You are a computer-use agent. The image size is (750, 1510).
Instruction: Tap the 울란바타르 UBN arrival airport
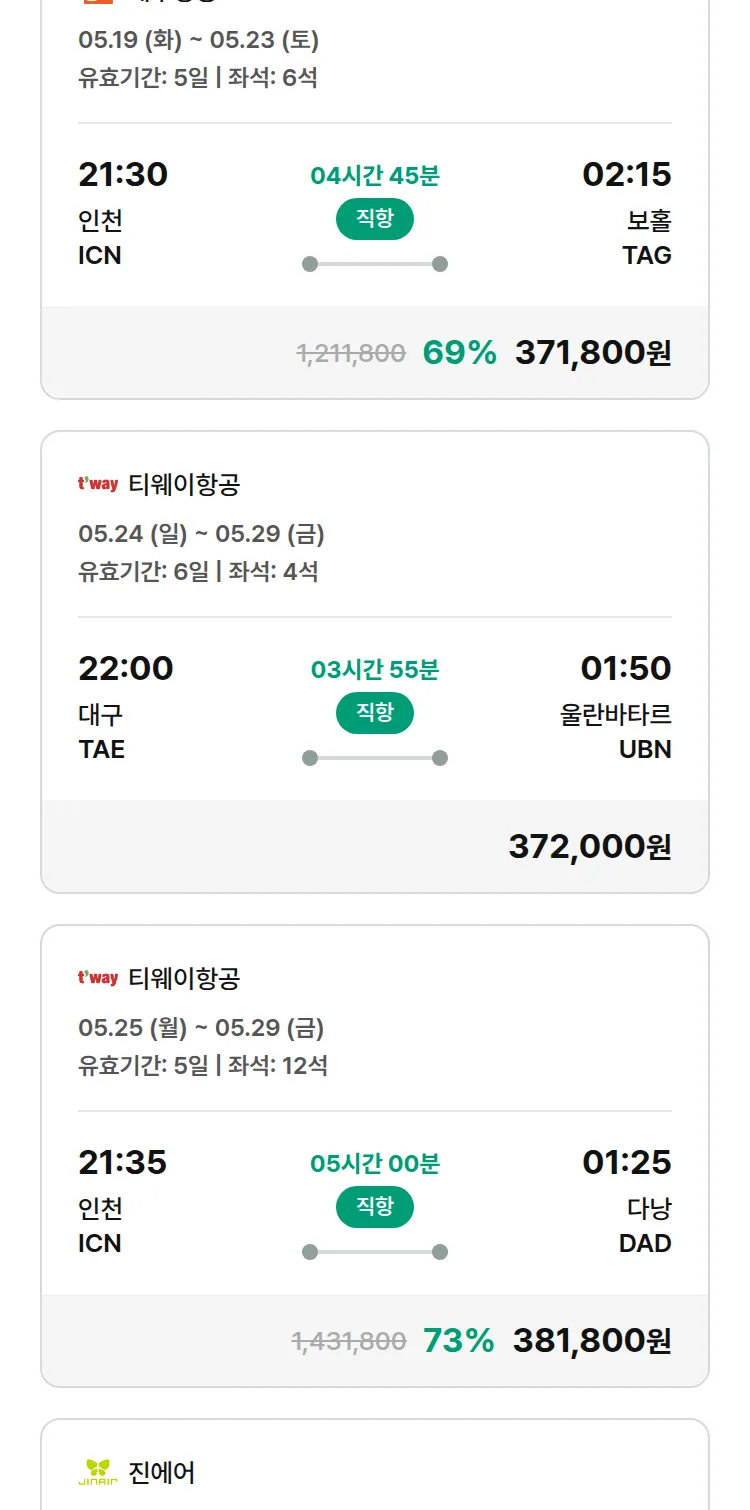(616, 732)
